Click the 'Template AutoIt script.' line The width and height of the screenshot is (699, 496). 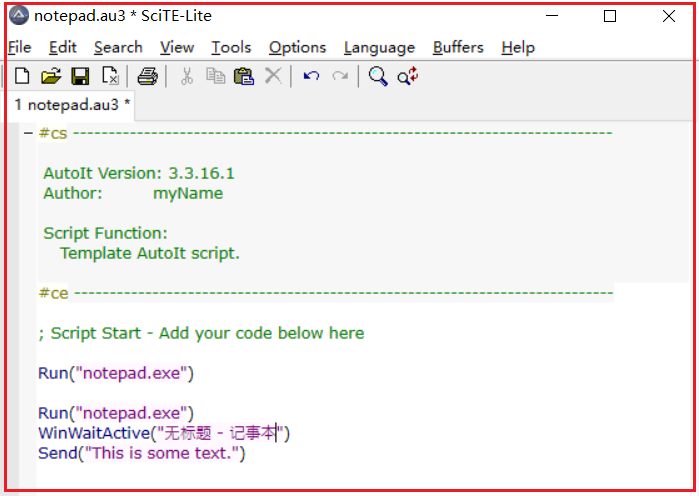pyautogui.click(x=150, y=254)
